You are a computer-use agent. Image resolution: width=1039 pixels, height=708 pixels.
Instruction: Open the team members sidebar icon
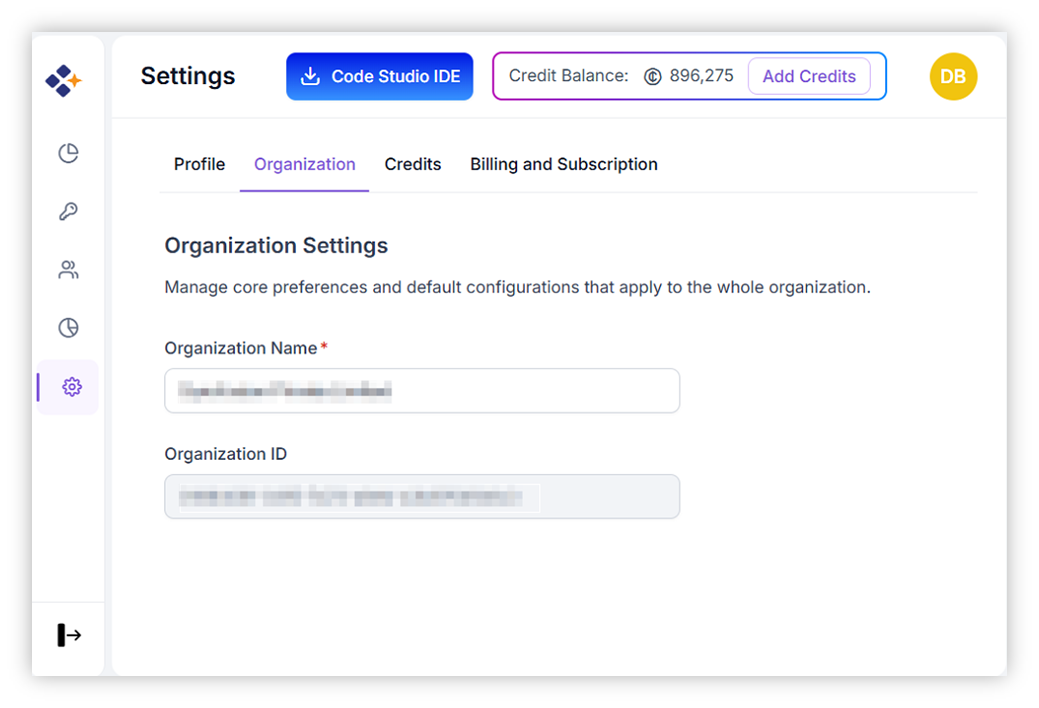(67, 269)
